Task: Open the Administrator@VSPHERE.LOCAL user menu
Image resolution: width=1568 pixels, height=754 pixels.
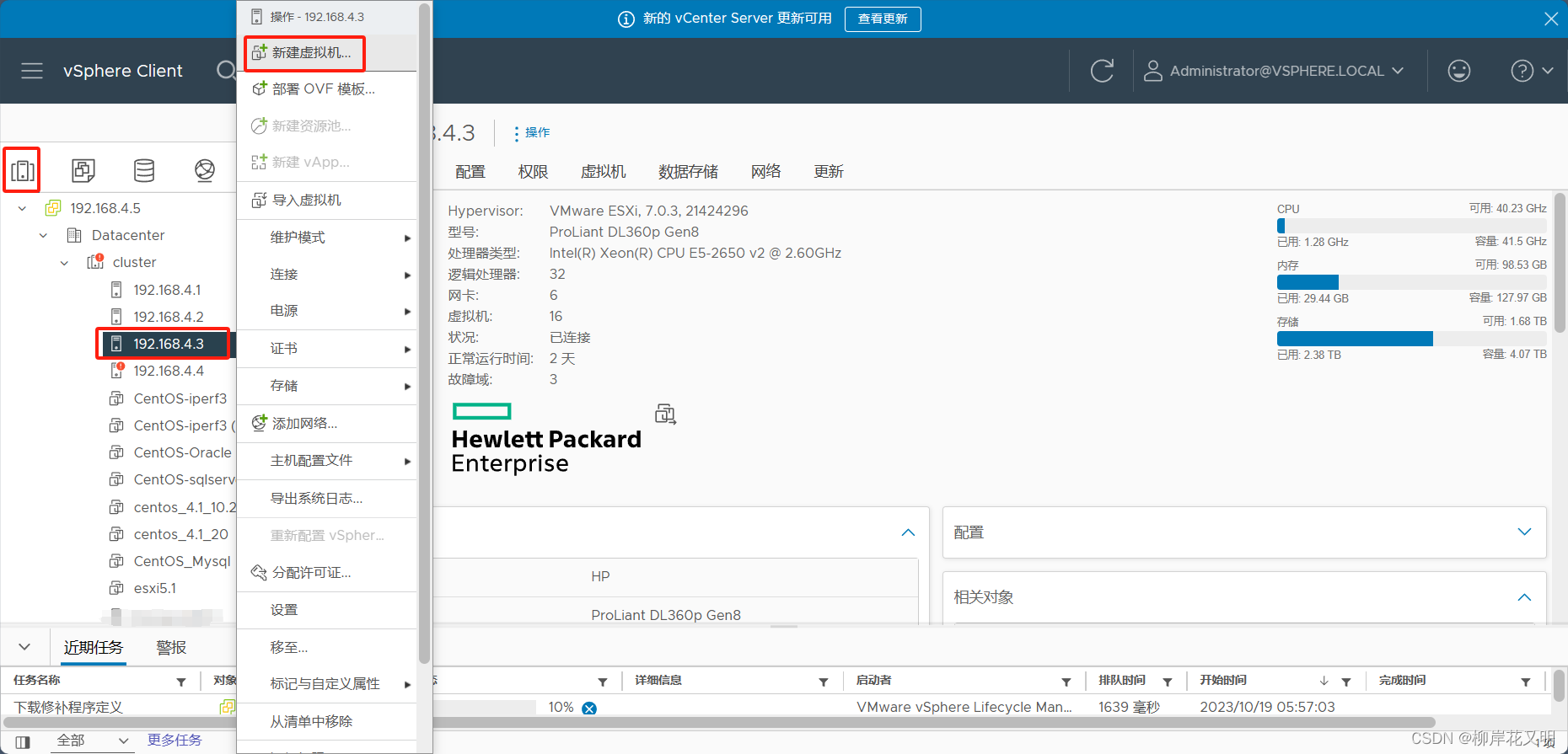Action: 1274,71
